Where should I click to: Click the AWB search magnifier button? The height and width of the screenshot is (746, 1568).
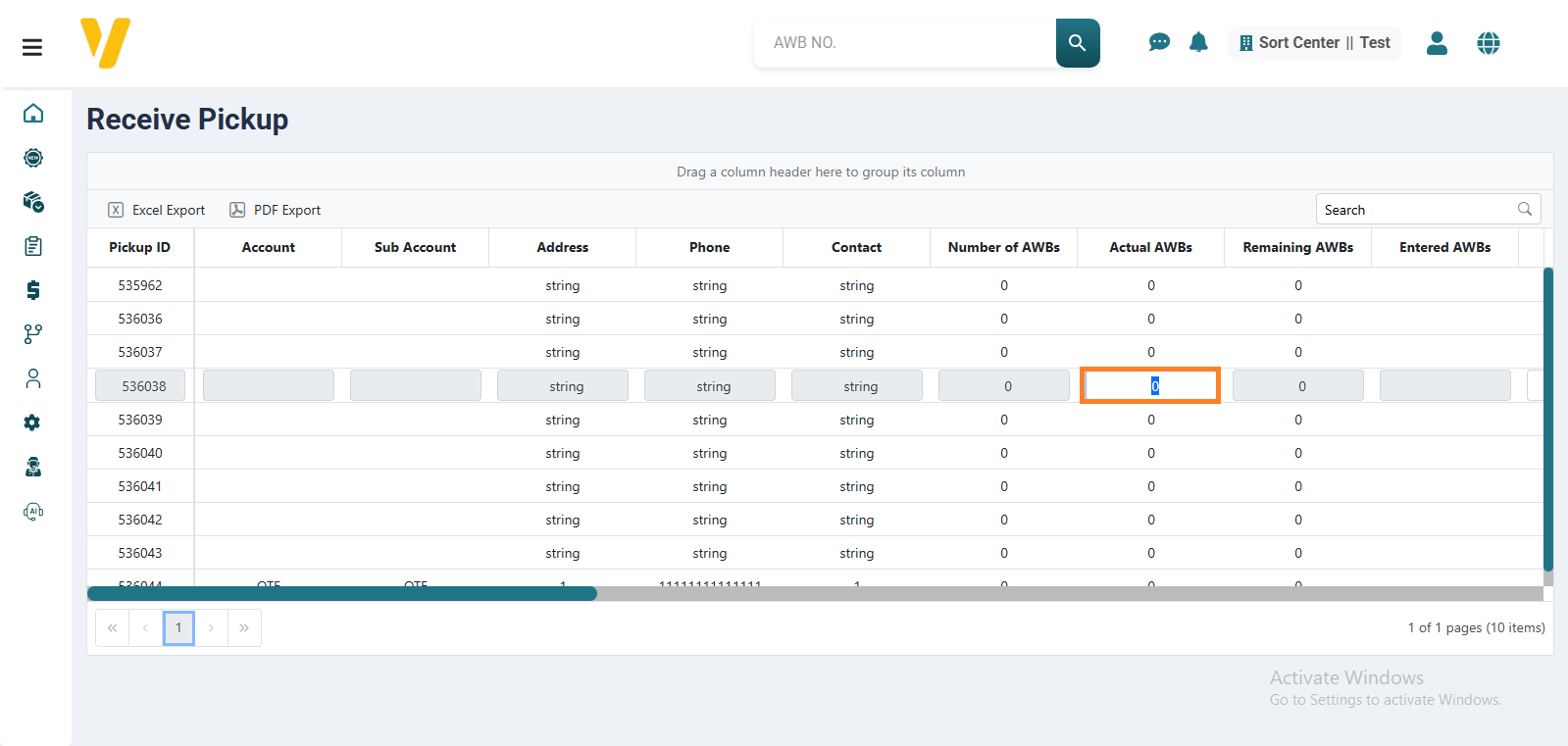(x=1077, y=43)
